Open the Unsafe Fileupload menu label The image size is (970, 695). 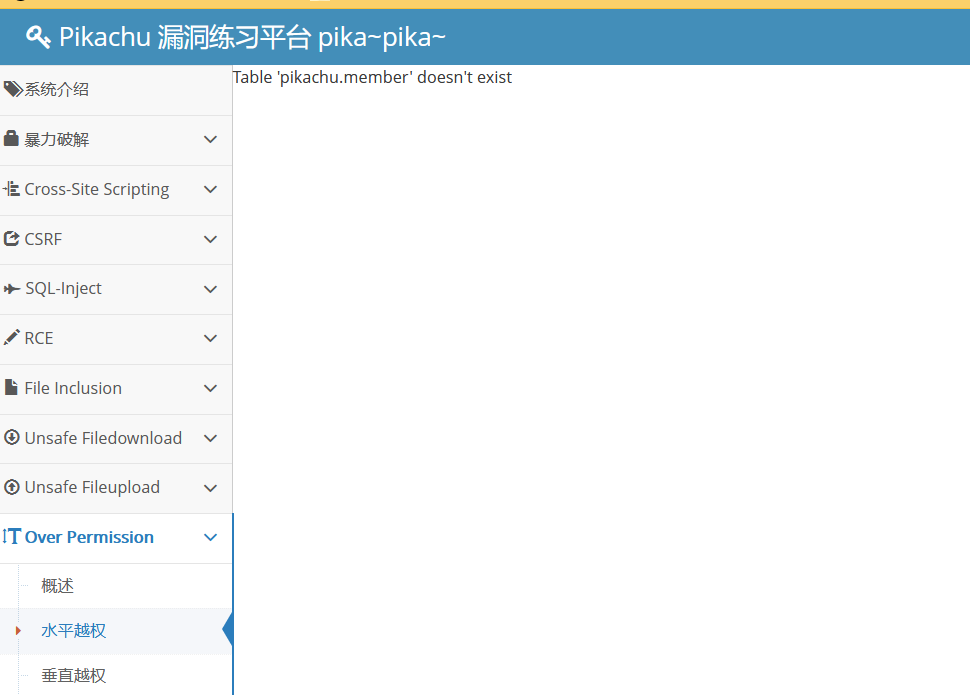pos(92,488)
